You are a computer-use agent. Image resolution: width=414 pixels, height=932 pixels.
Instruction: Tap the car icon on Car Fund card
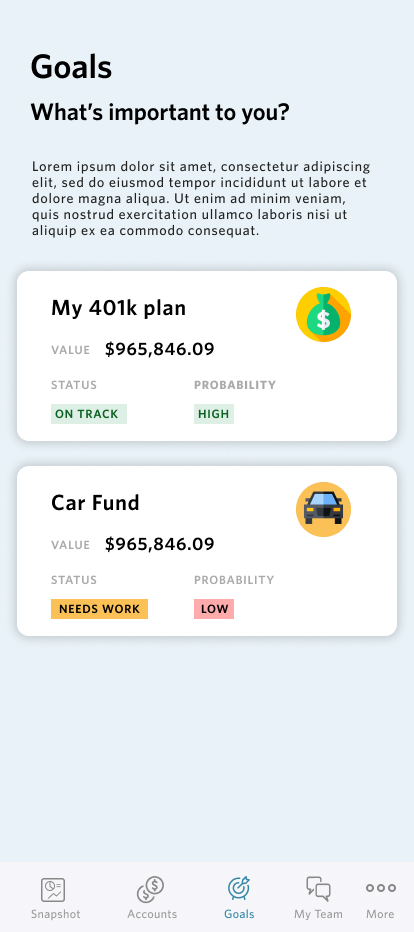point(323,509)
